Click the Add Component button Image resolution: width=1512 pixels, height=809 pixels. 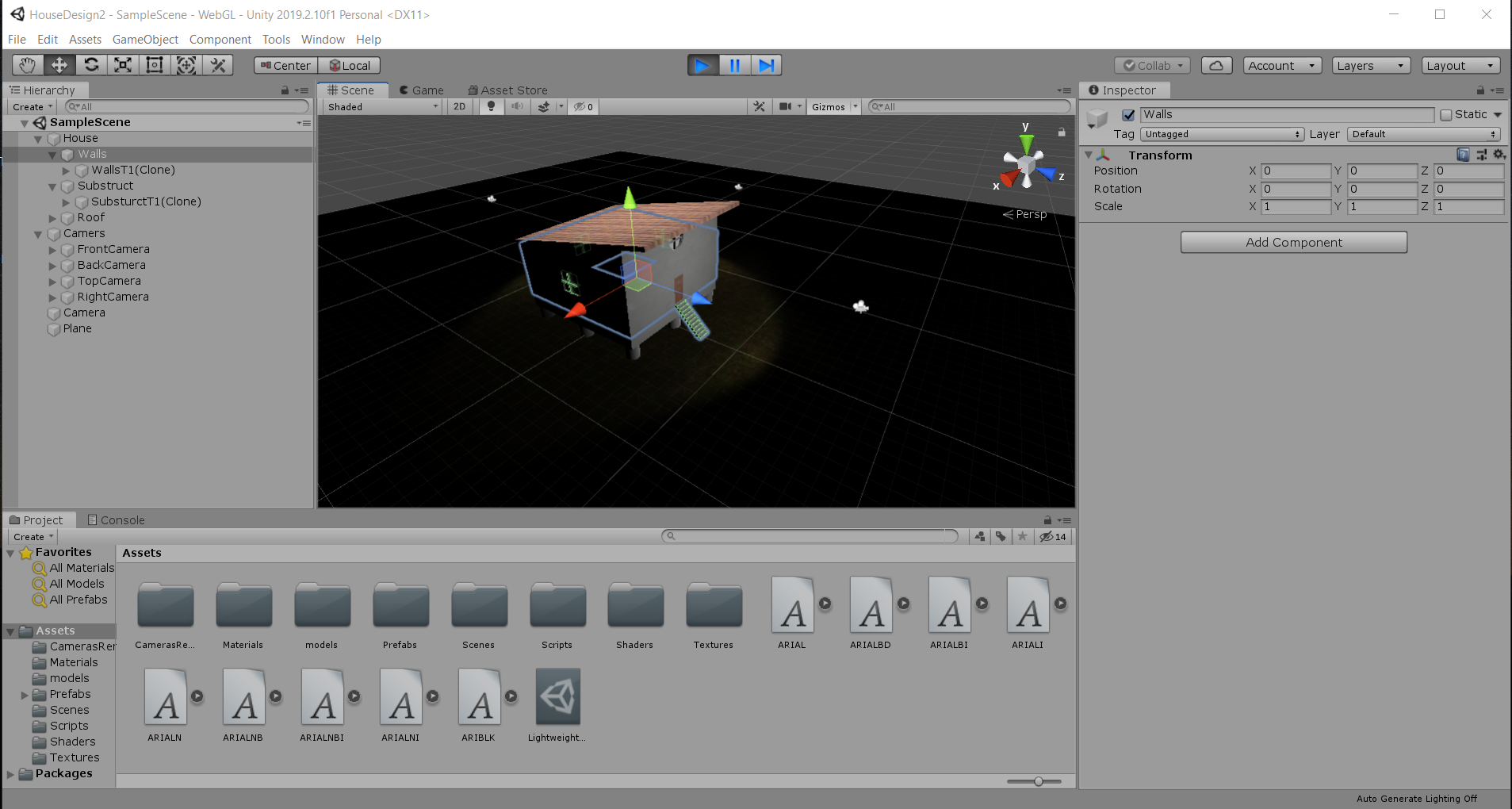pos(1293,243)
